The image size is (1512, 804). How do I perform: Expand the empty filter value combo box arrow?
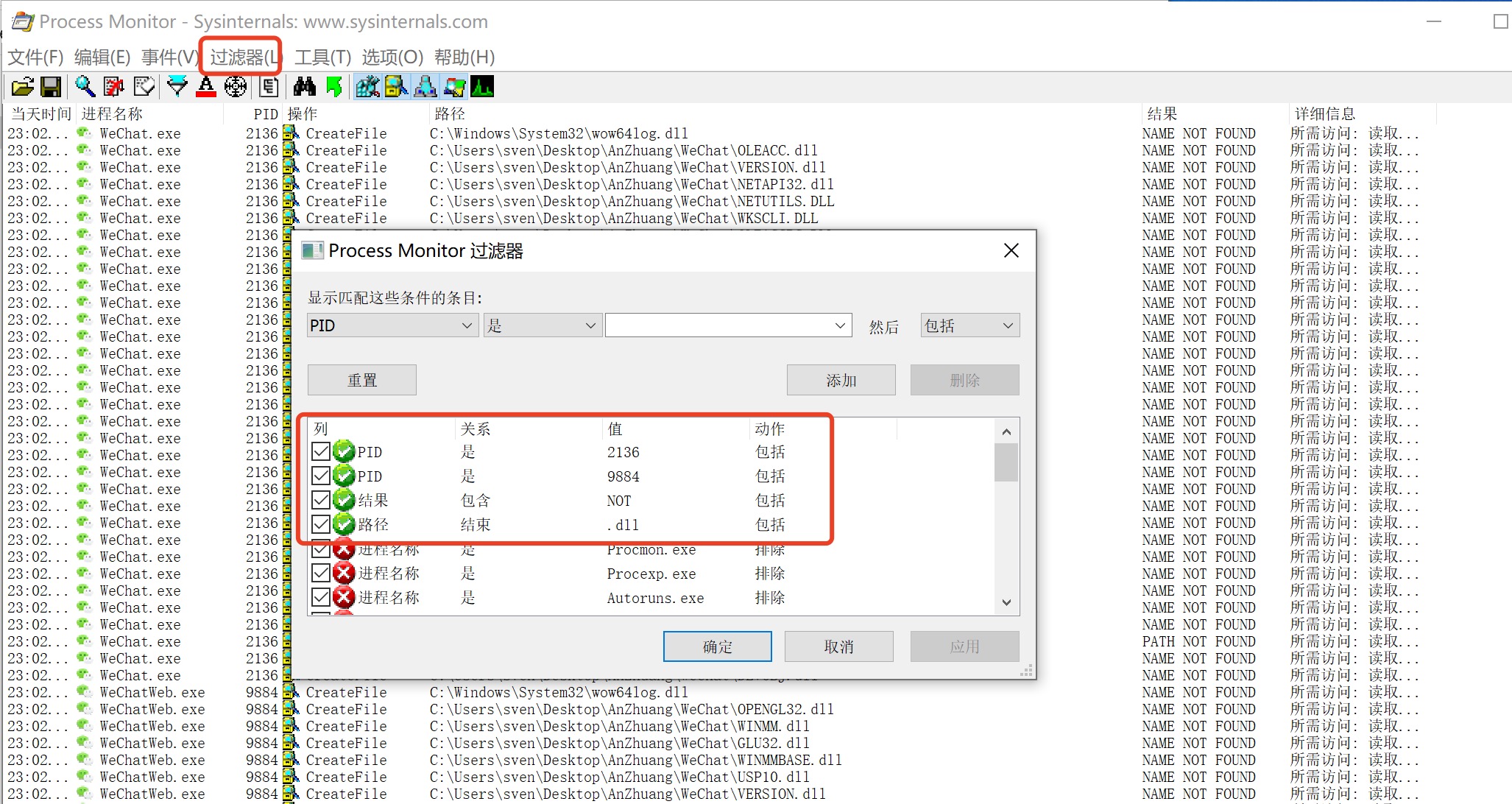point(840,325)
